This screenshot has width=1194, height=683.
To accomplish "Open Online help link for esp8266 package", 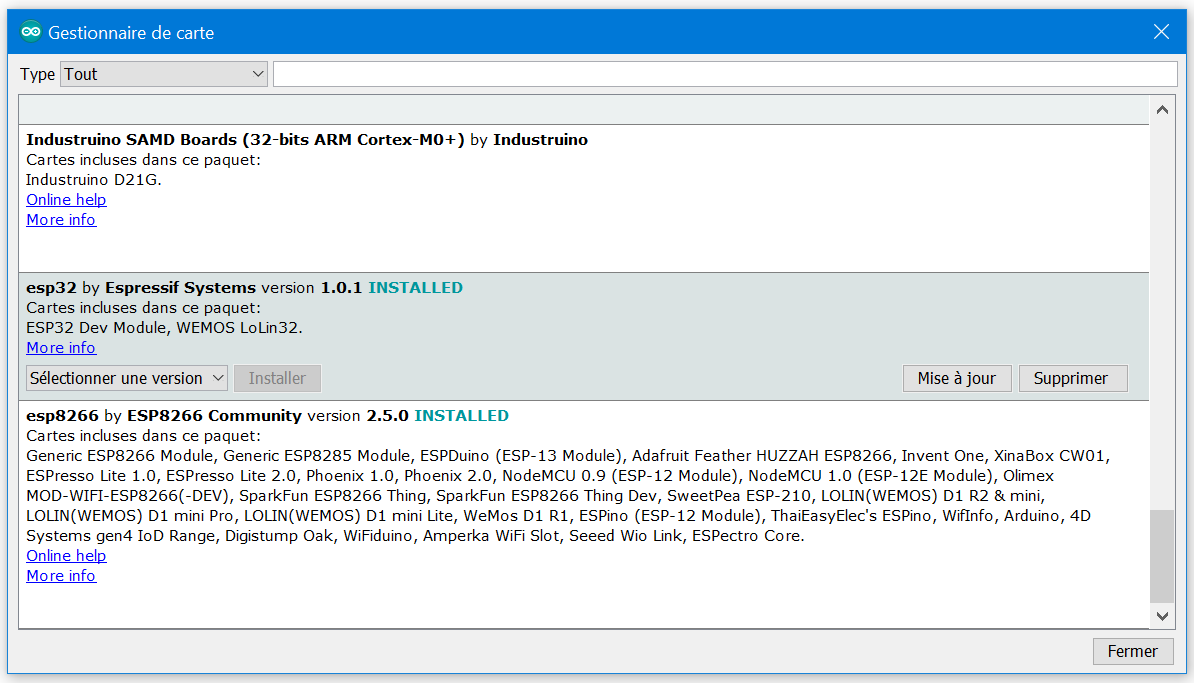I will click(66, 556).
